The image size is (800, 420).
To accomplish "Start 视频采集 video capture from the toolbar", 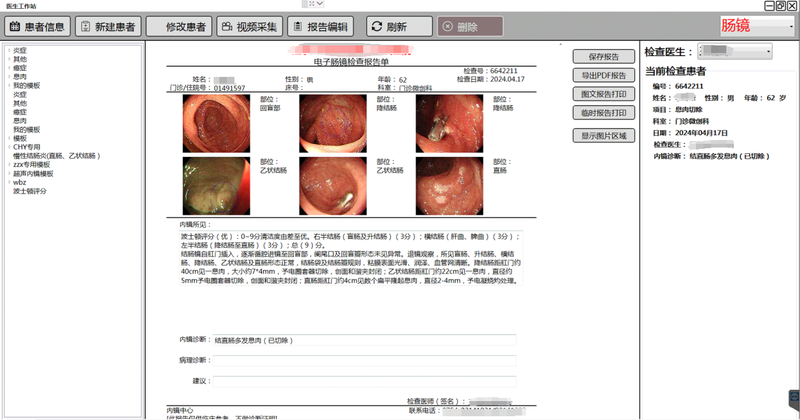I will [249, 27].
